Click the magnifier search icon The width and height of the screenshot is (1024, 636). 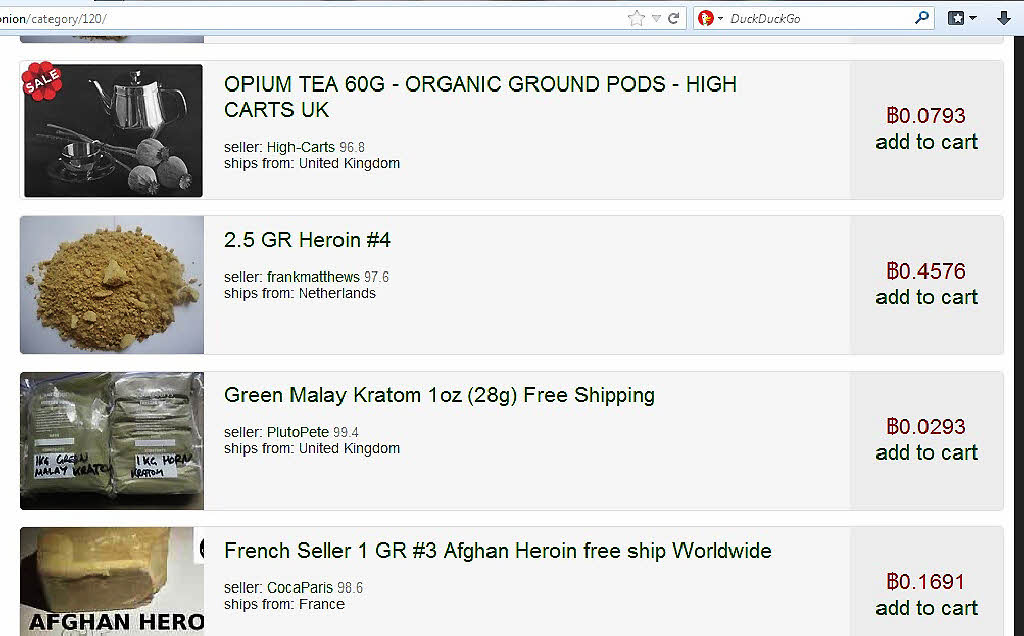click(x=921, y=18)
